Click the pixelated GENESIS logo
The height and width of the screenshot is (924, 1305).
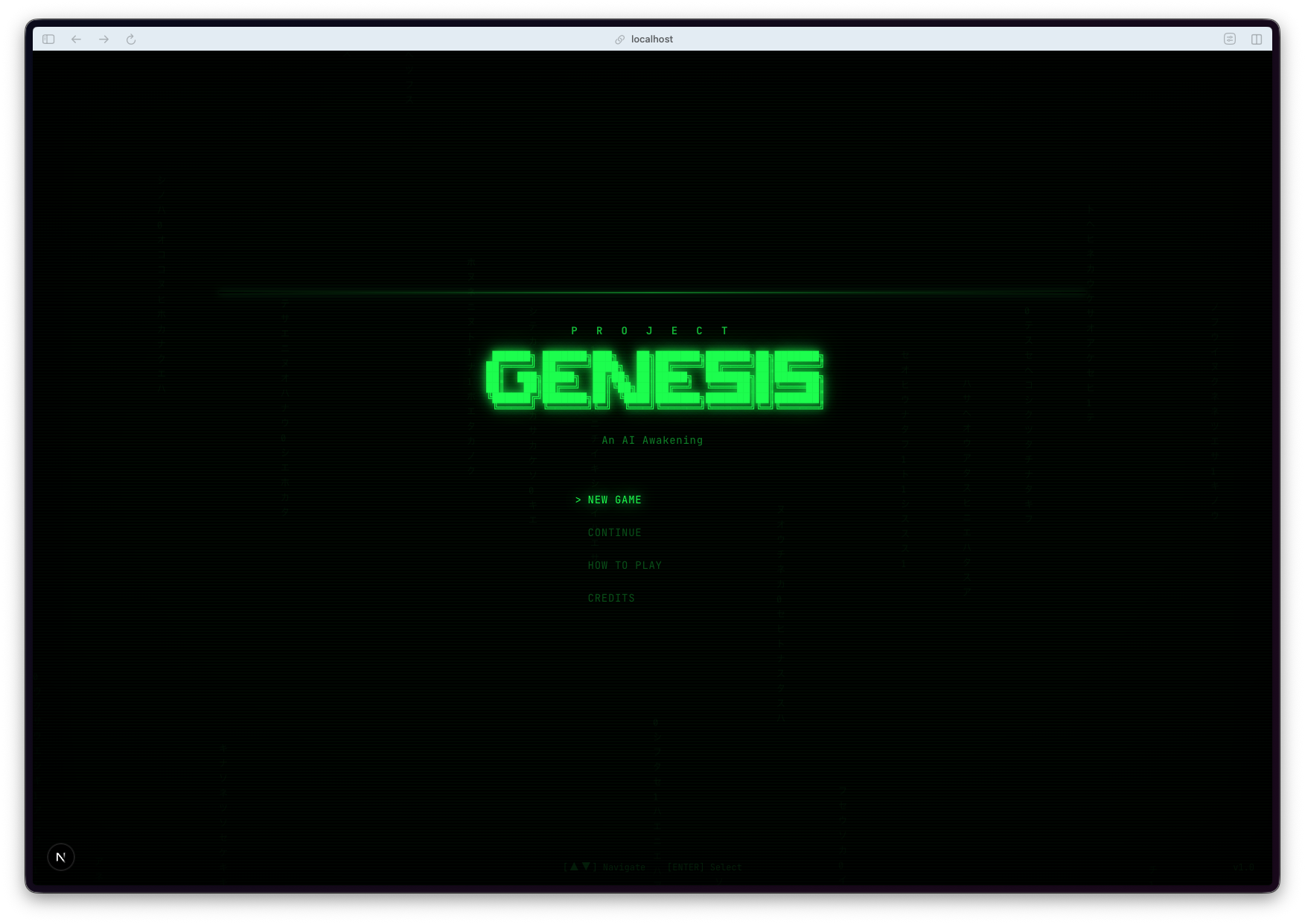[x=652, y=380]
